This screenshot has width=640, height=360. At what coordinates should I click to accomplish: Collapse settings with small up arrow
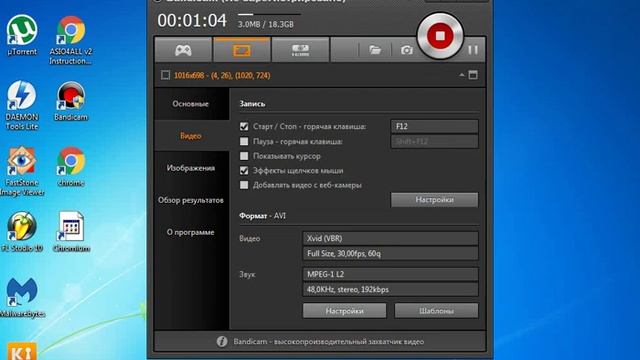click(x=462, y=75)
